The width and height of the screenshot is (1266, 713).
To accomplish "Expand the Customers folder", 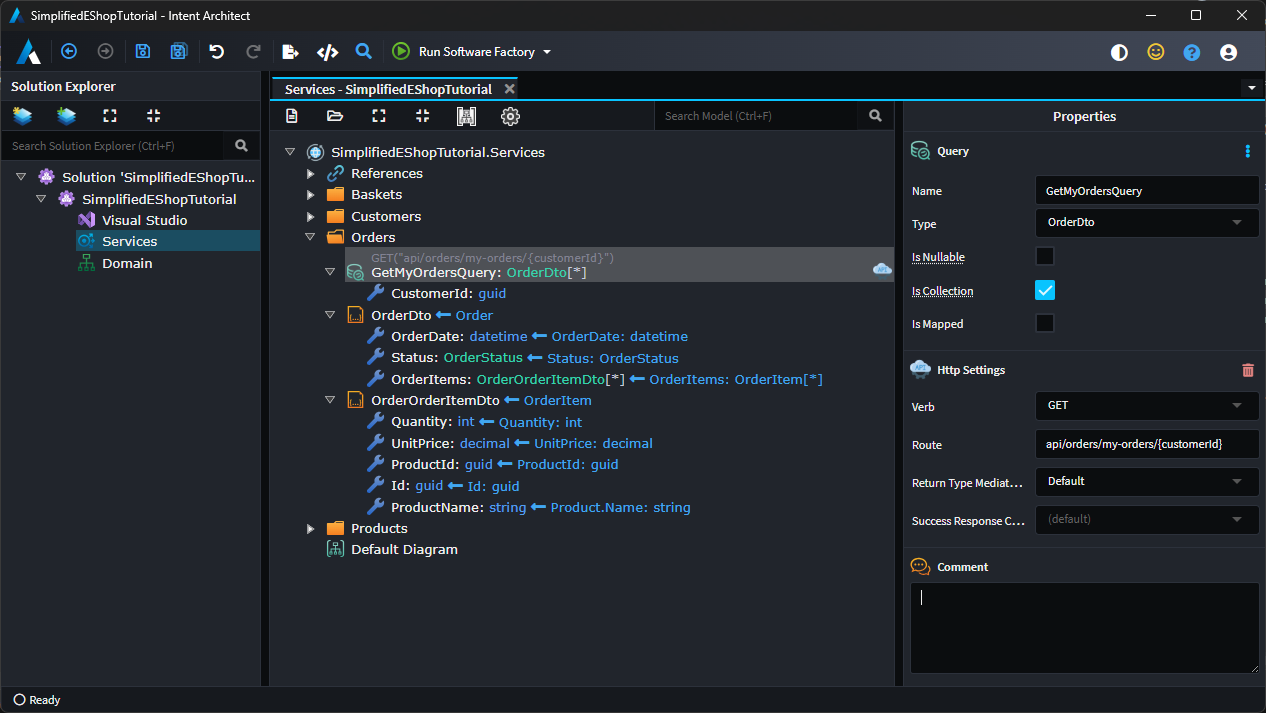I will point(311,217).
